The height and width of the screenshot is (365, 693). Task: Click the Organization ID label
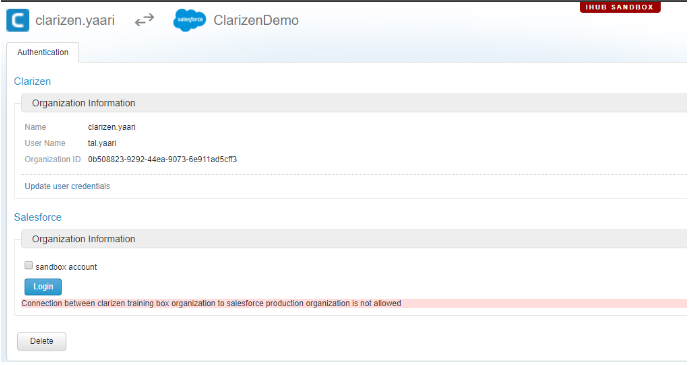pos(53,159)
